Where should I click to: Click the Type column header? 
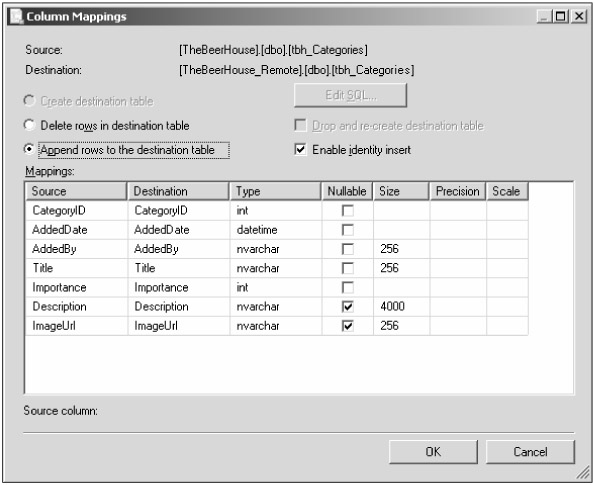click(275, 191)
